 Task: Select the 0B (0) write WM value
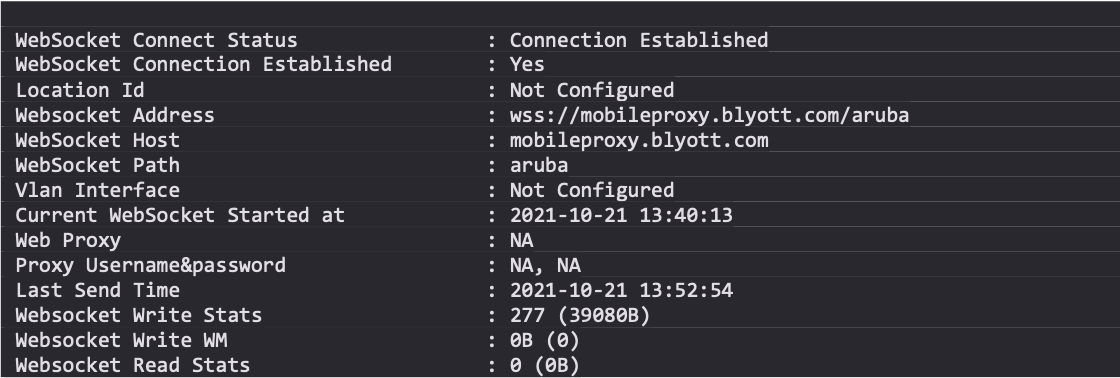[544, 340]
